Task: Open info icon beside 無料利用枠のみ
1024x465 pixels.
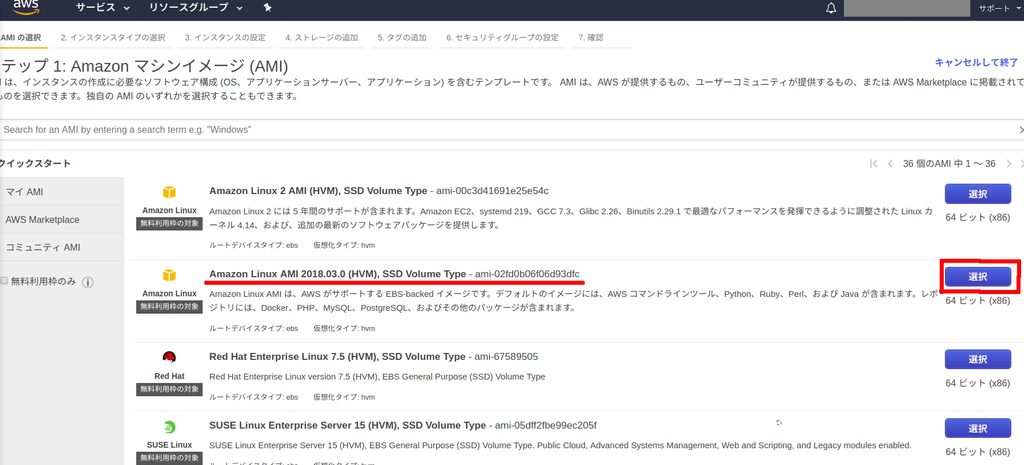Action: (x=88, y=282)
